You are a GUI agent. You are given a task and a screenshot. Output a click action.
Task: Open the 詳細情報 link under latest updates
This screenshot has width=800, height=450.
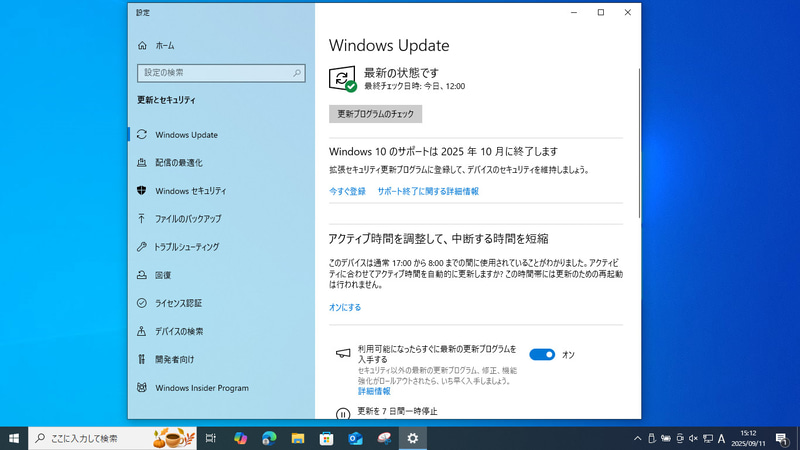pos(374,391)
